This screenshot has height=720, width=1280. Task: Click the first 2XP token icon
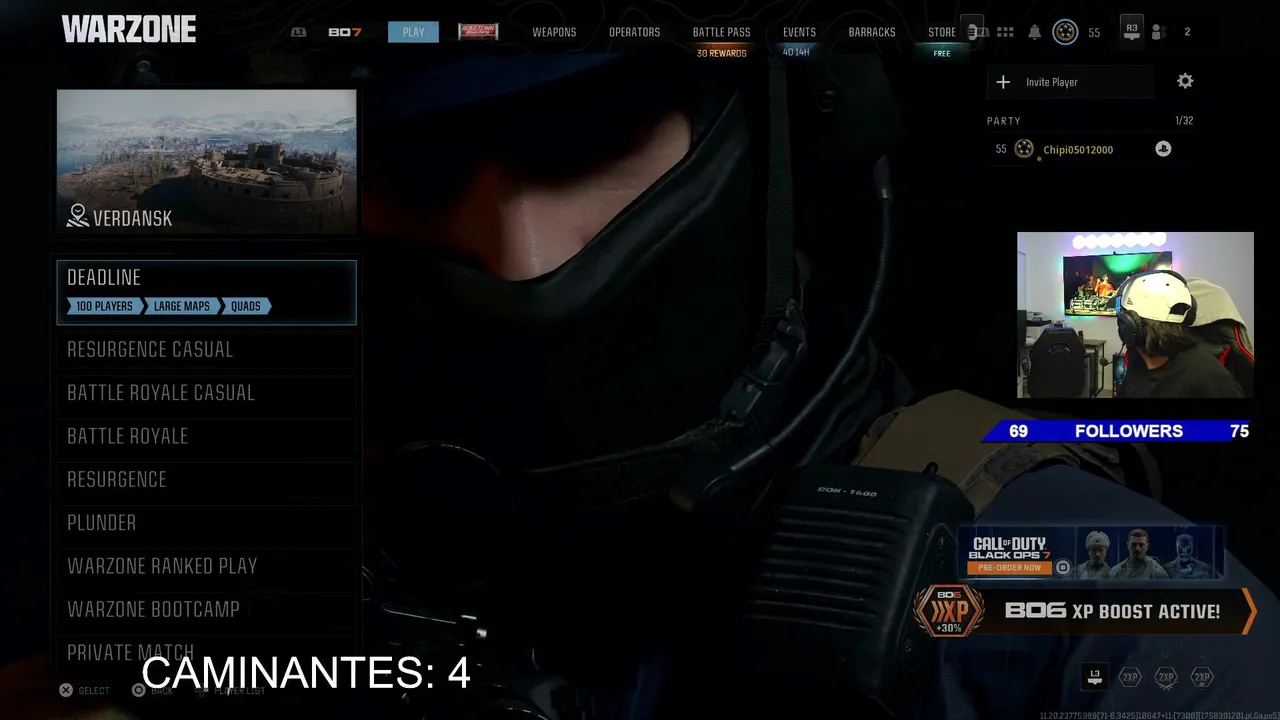pyautogui.click(x=1130, y=677)
